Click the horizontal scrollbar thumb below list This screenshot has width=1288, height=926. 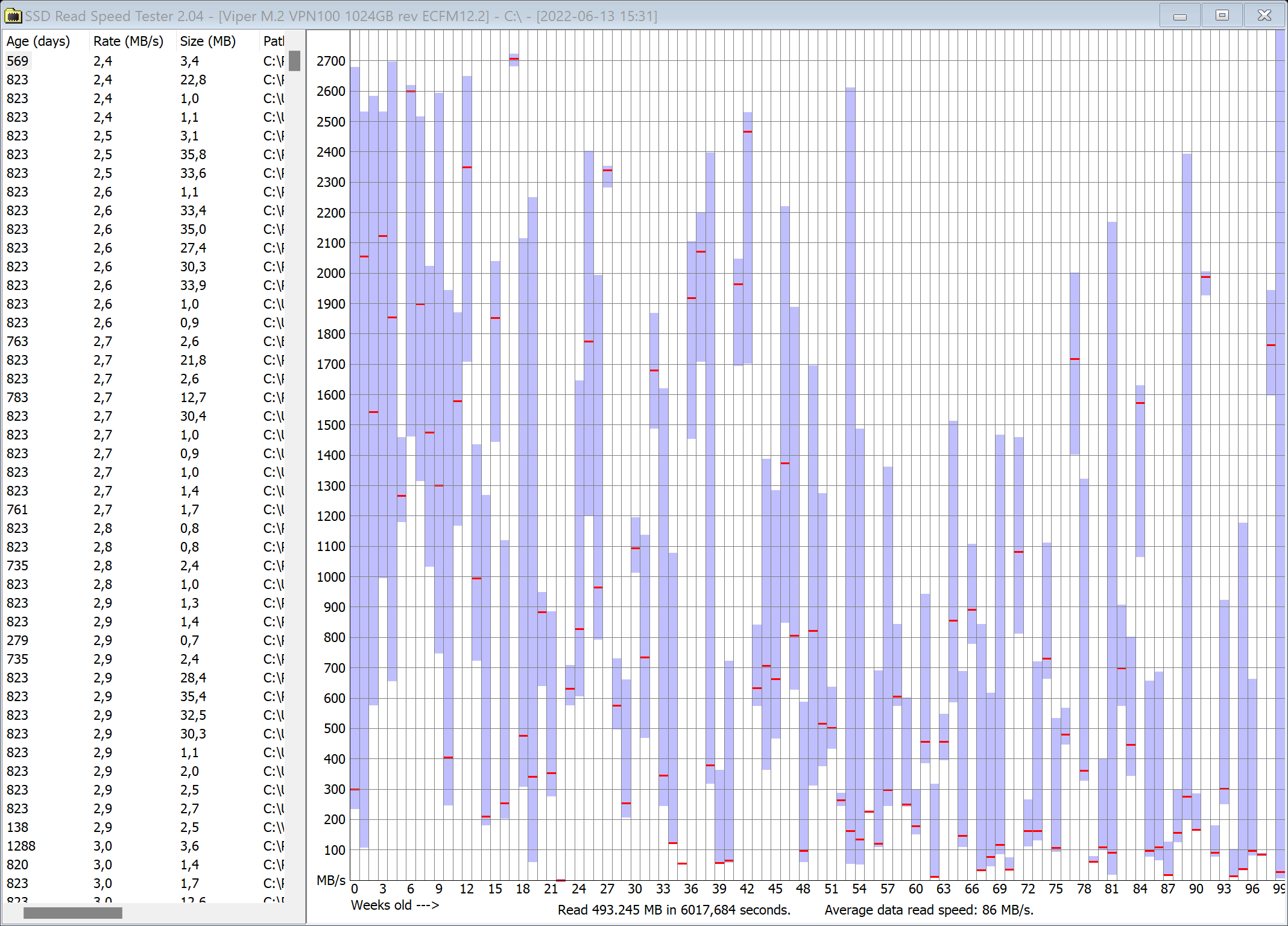click(72, 913)
